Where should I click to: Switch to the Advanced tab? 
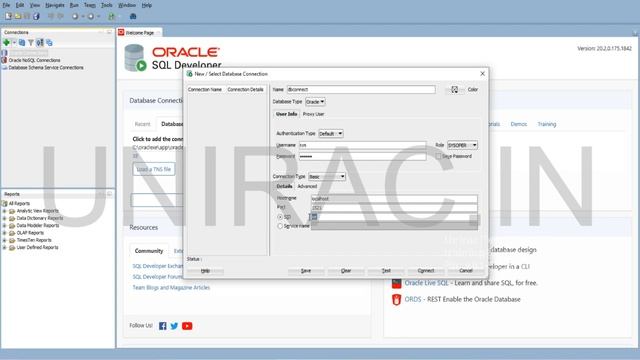click(x=307, y=186)
